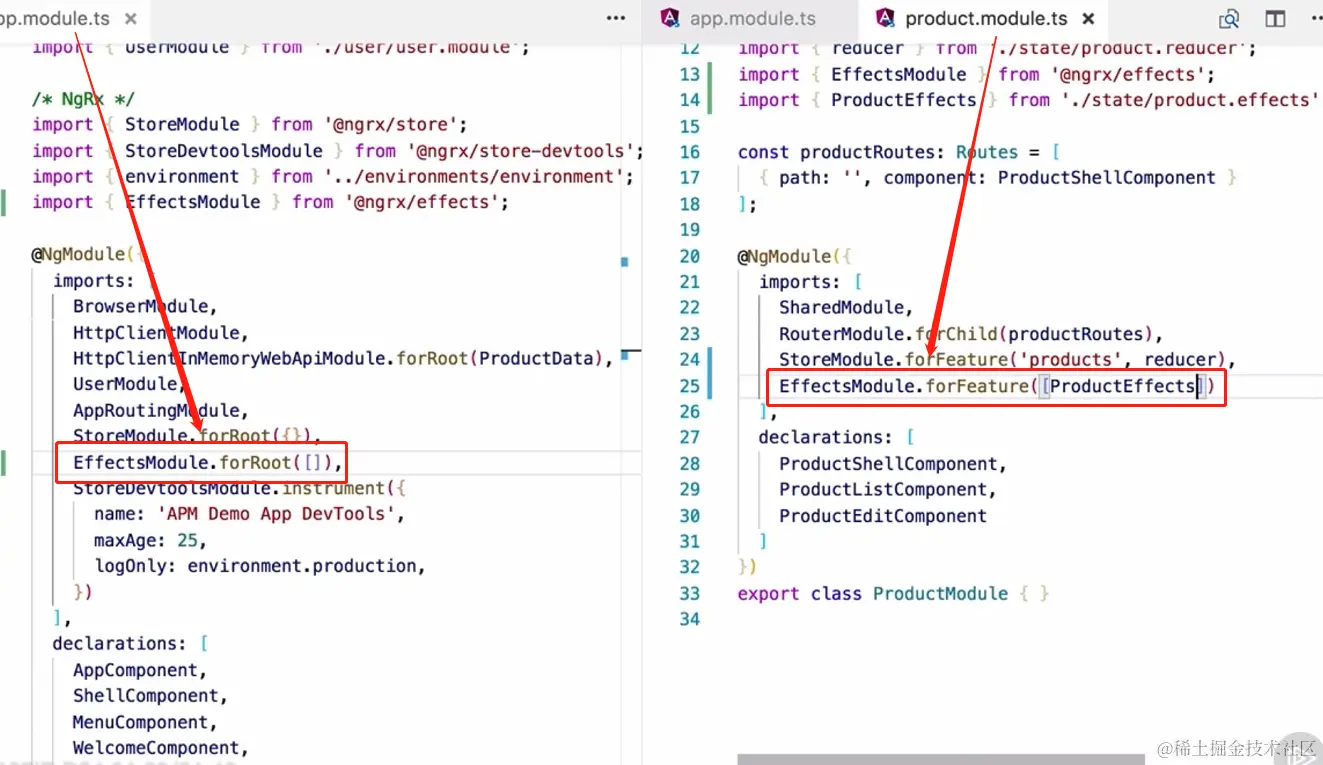Click 'ProductShellComponent,' on line 28
This screenshot has height=765, width=1323.
893,465
